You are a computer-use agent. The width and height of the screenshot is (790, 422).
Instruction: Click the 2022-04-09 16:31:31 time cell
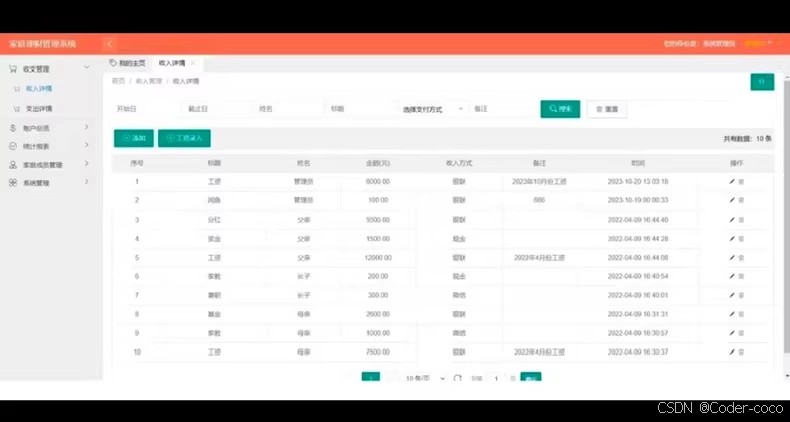pos(638,314)
